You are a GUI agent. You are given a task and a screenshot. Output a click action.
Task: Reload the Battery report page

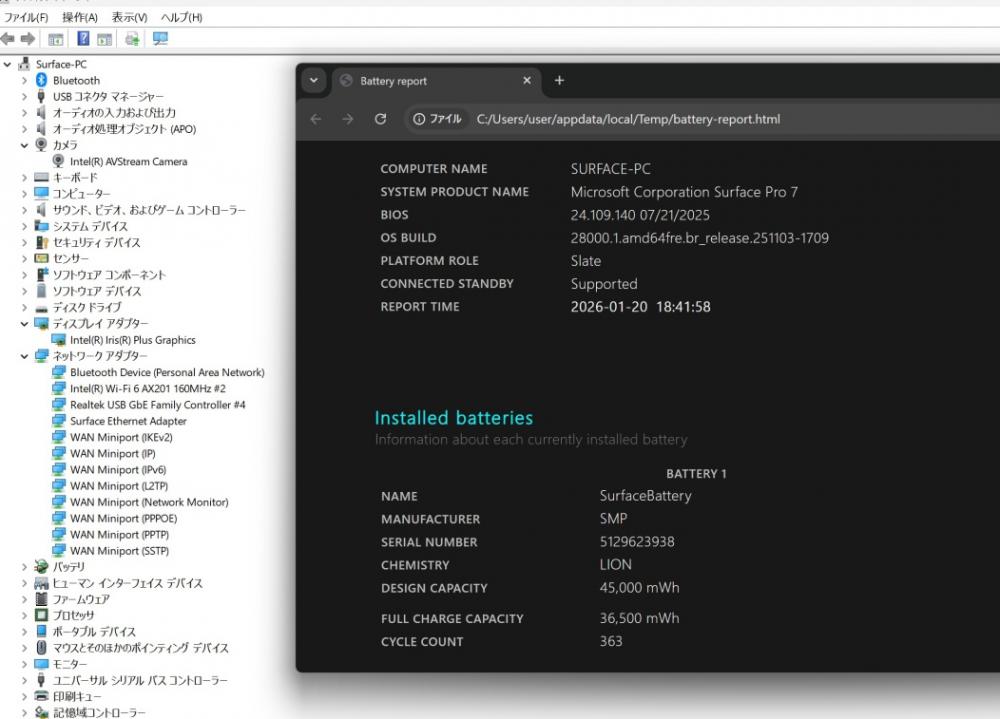pos(380,119)
